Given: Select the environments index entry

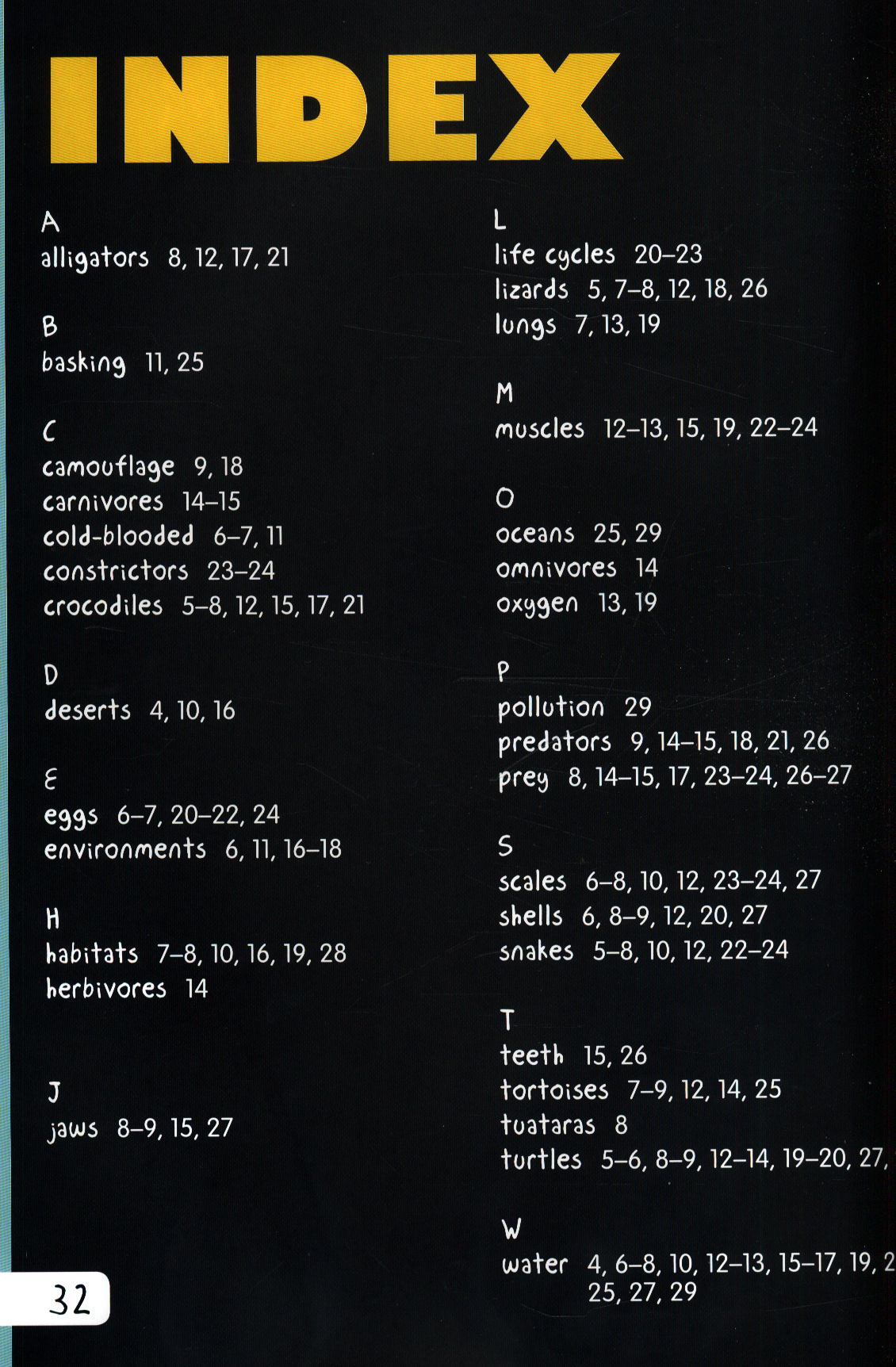Looking at the screenshot, I should click(x=193, y=850).
